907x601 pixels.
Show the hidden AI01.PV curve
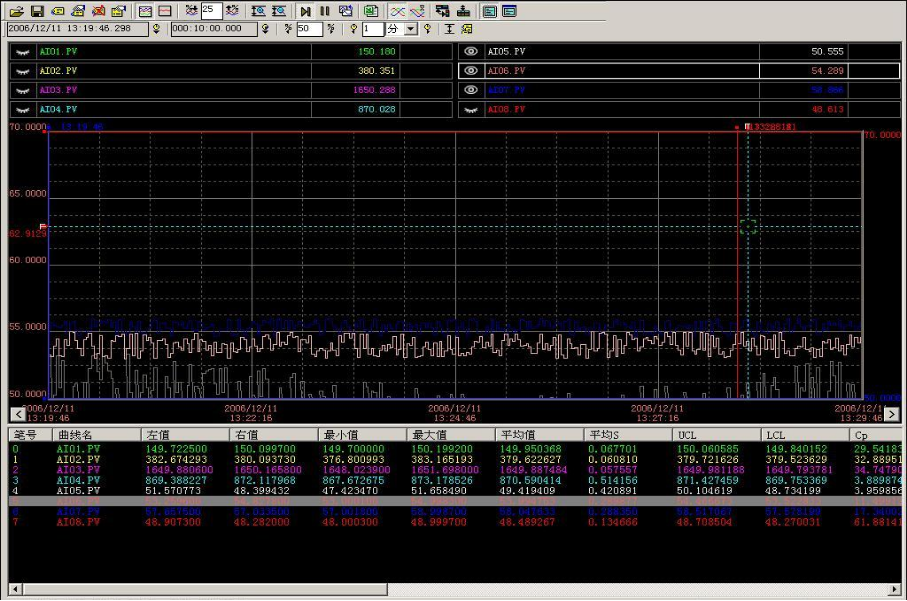pyautogui.click(x=22, y=51)
